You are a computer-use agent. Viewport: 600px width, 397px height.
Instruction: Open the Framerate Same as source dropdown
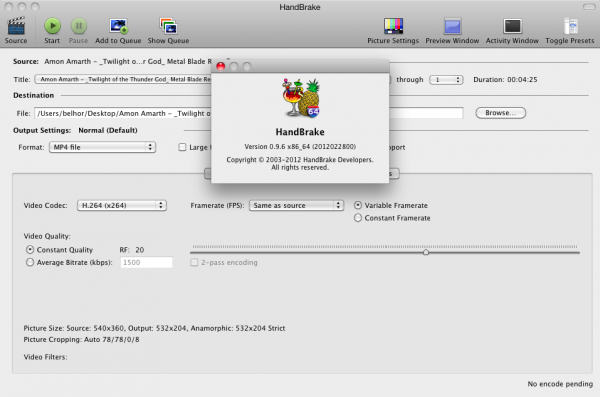point(296,205)
